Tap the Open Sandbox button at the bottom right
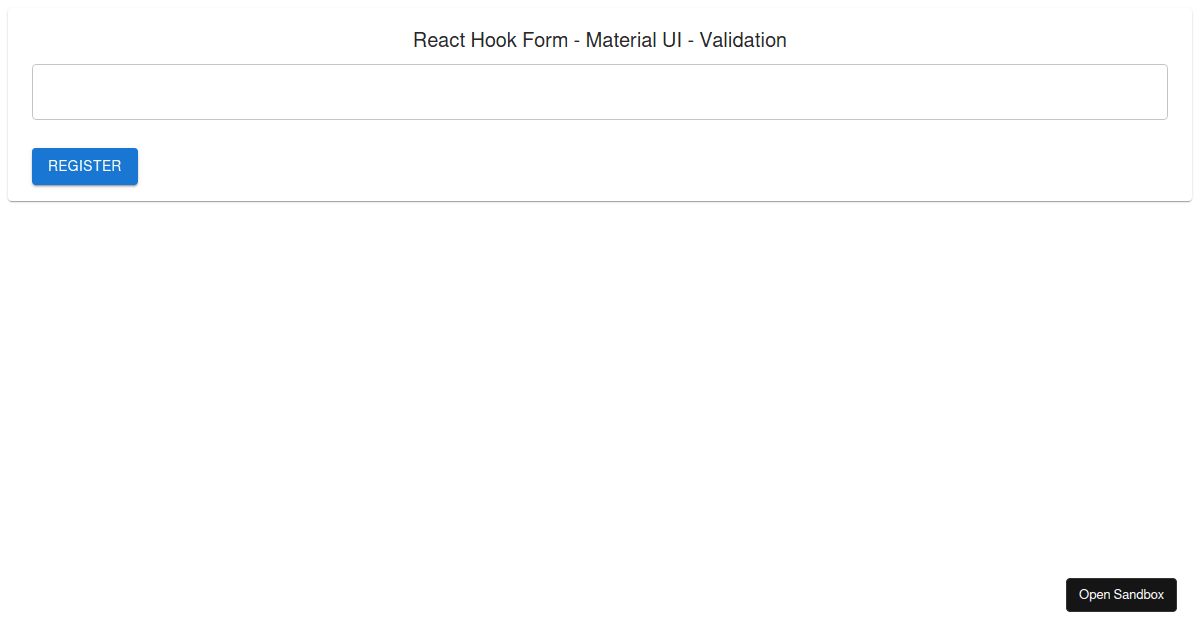The height and width of the screenshot is (630, 1200). pos(1121,594)
